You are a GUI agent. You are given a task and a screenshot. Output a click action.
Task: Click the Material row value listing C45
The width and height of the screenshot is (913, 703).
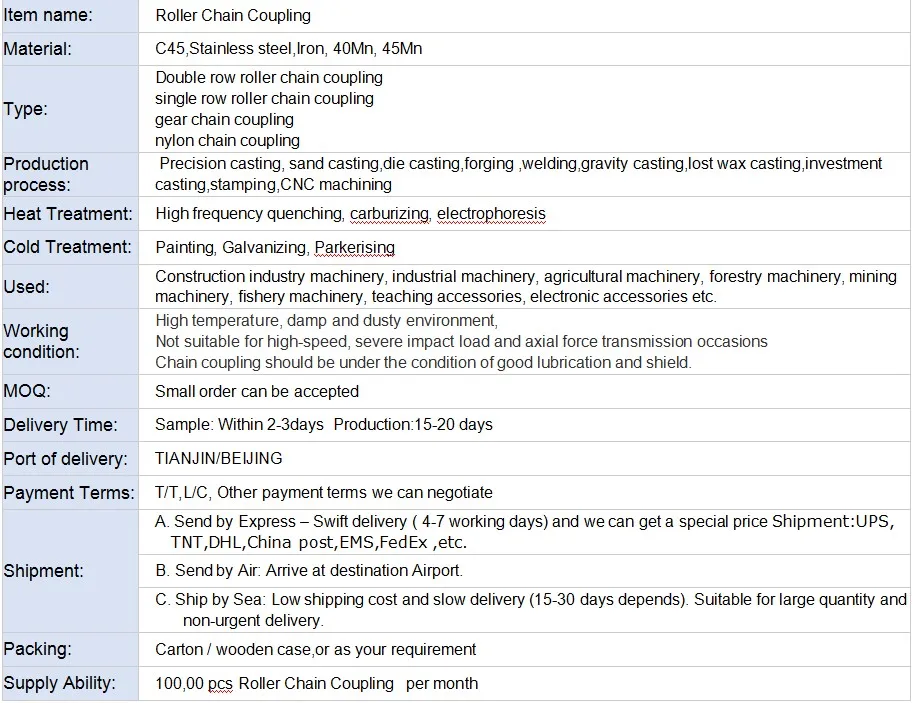pyautogui.click(x=288, y=48)
